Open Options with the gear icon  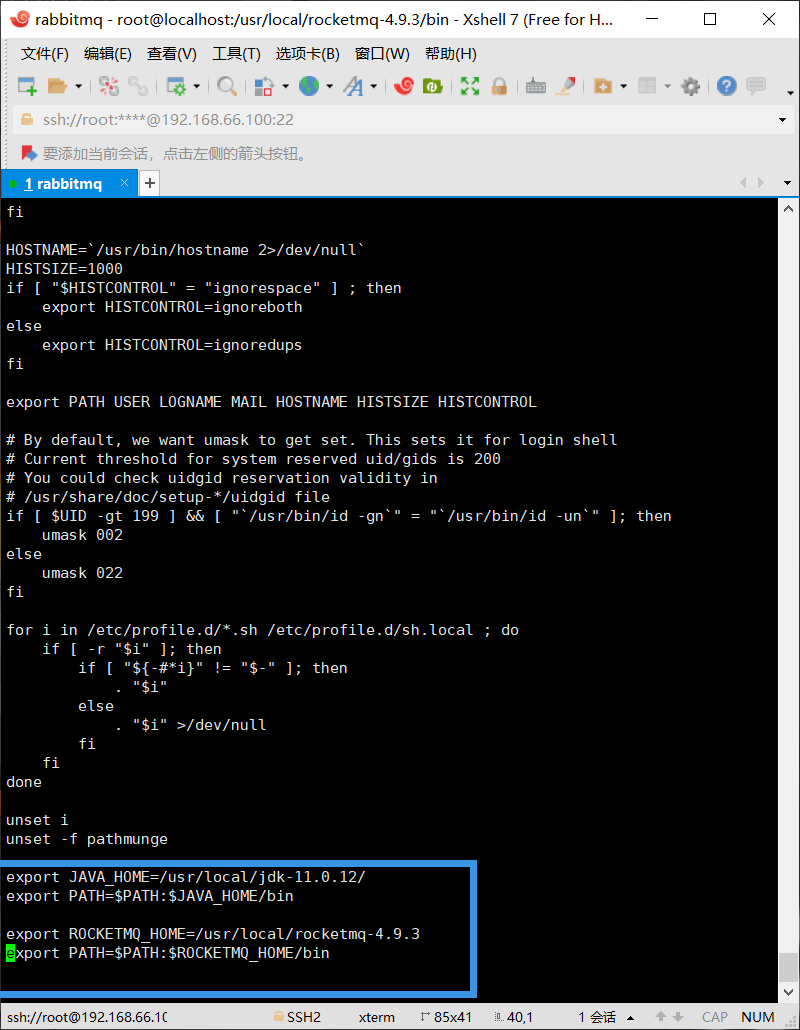[x=690, y=86]
